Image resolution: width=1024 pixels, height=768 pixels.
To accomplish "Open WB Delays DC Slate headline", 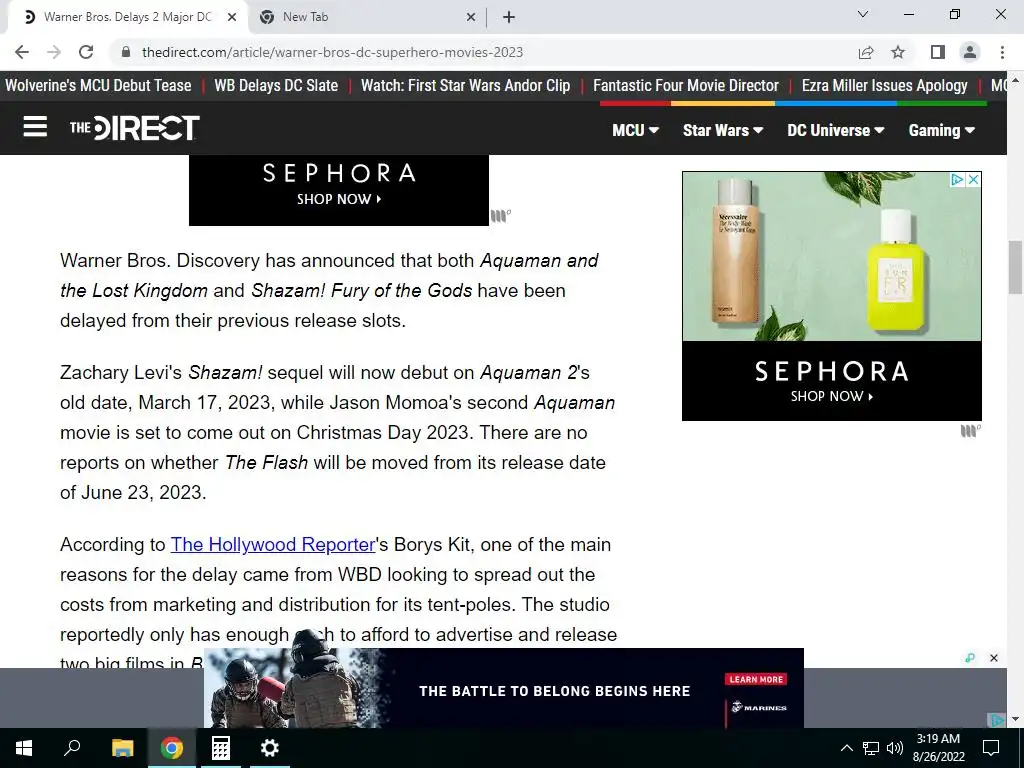I will click(276, 86).
